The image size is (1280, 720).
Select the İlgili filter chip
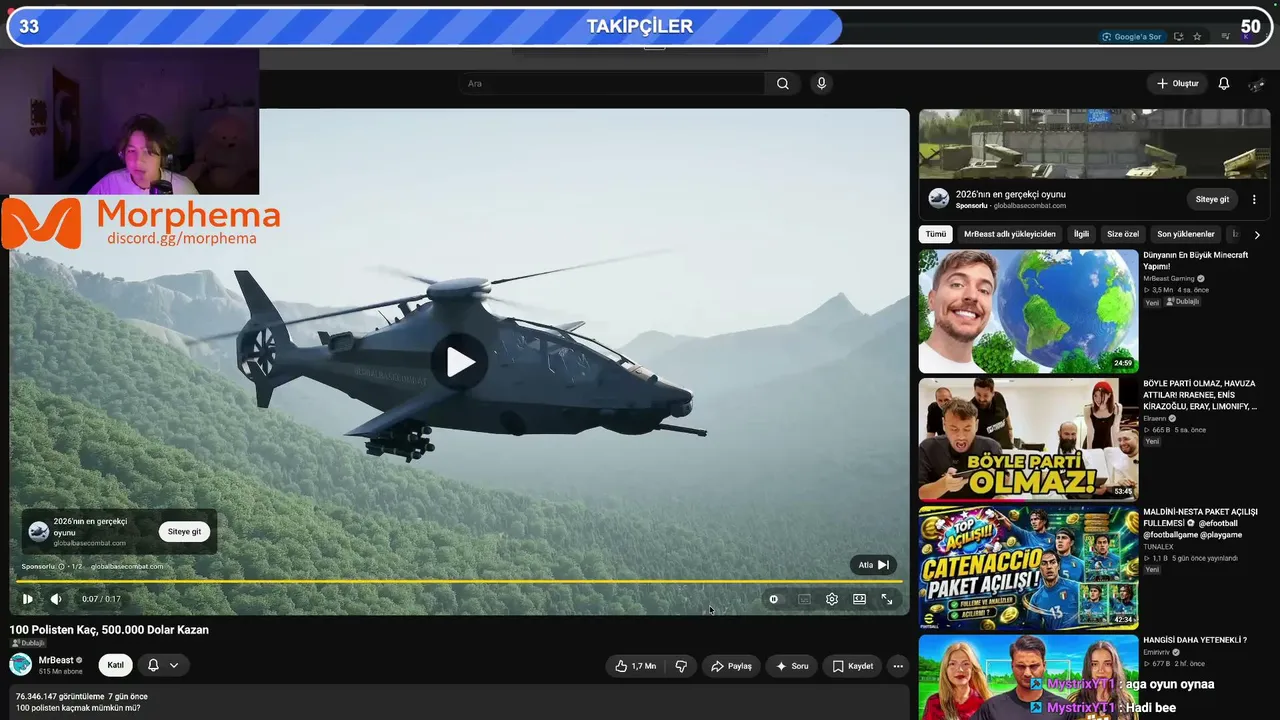click(x=1081, y=234)
